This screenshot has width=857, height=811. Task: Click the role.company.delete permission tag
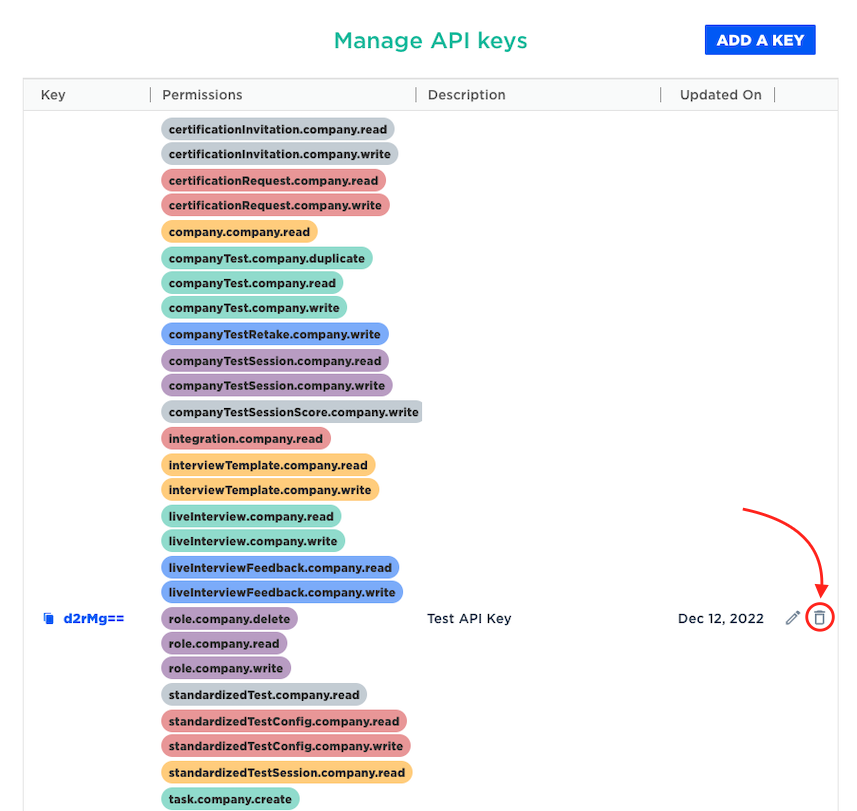click(x=229, y=619)
